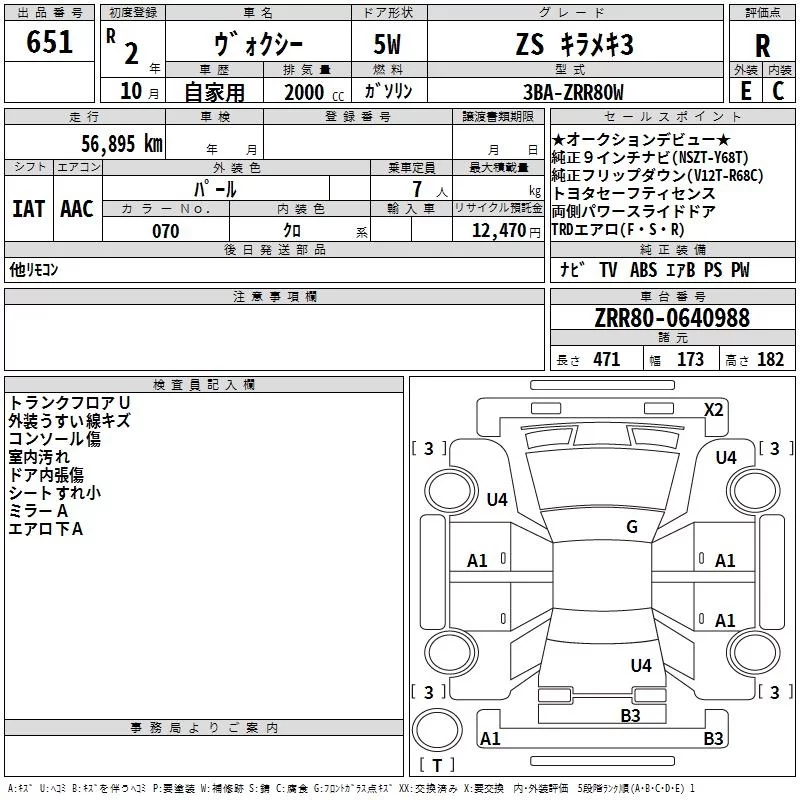Select PS in genuine equipment
Viewport: 800px width, 800px height.
[x=713, y=269]
